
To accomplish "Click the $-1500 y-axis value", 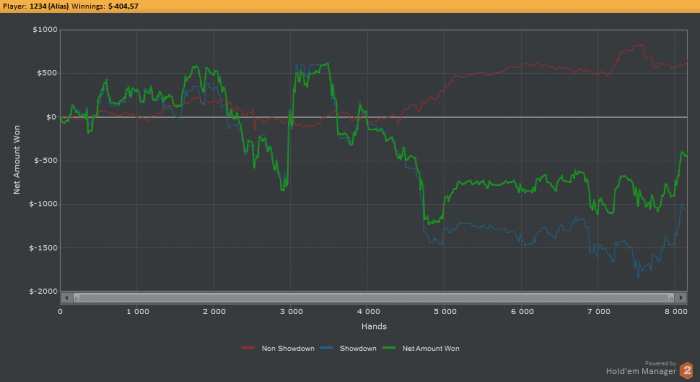I will tap(44, 248).
